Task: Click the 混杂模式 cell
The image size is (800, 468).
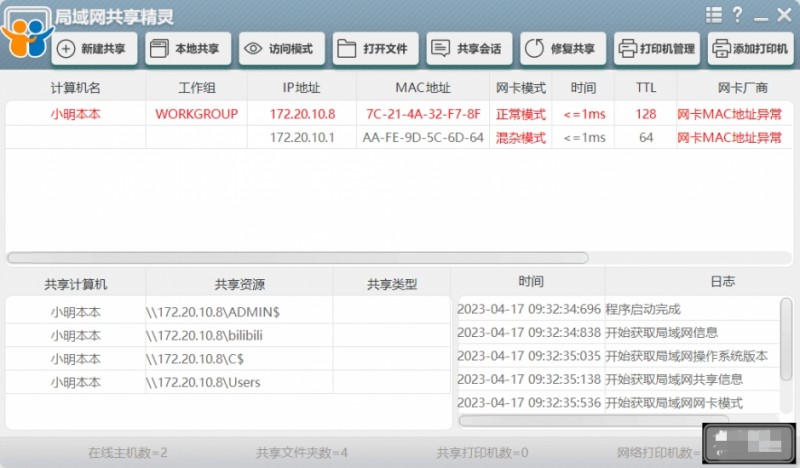Action: (x=520, y=137)
